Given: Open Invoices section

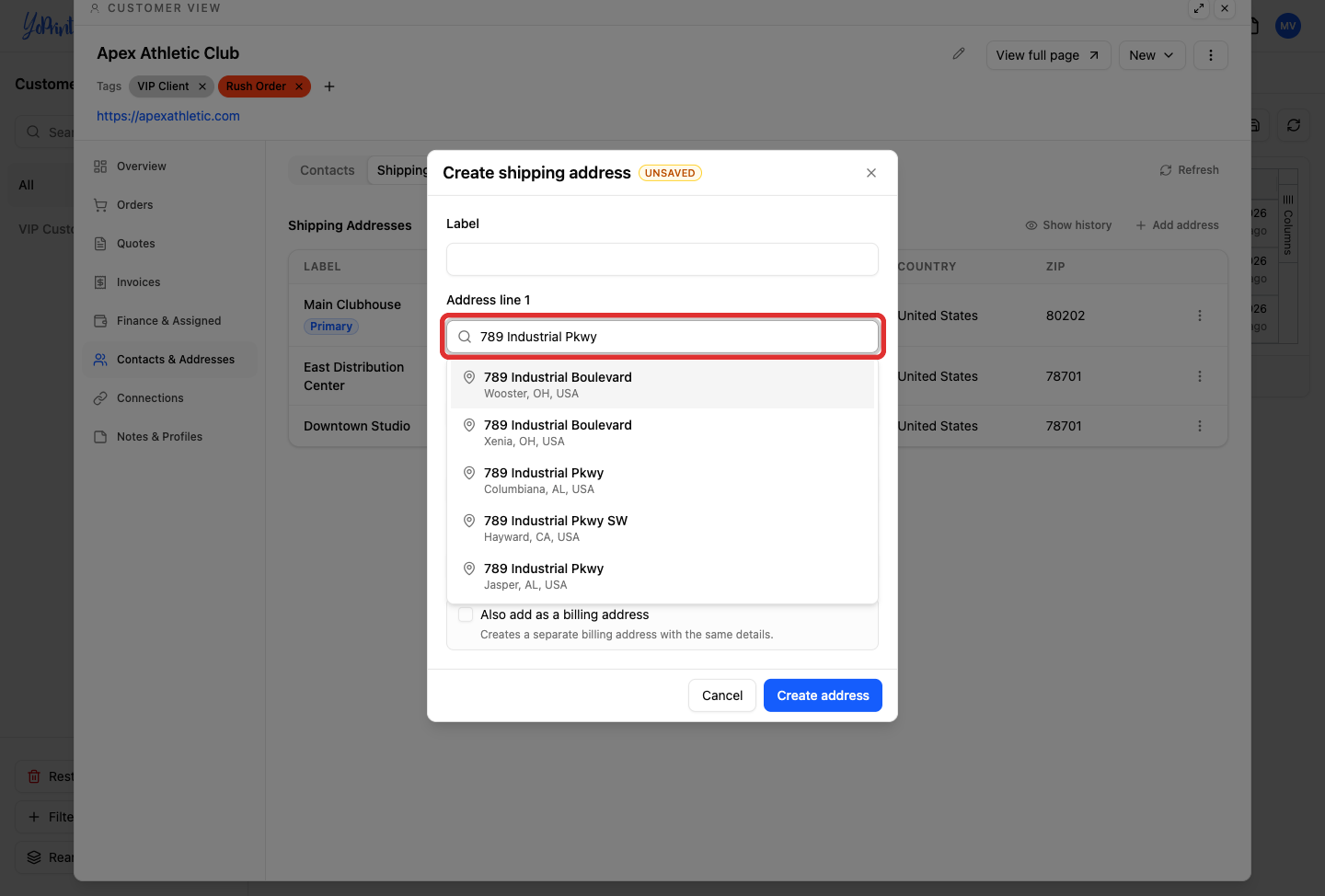Looking at the screenshot, I should [x=169, y=282].
